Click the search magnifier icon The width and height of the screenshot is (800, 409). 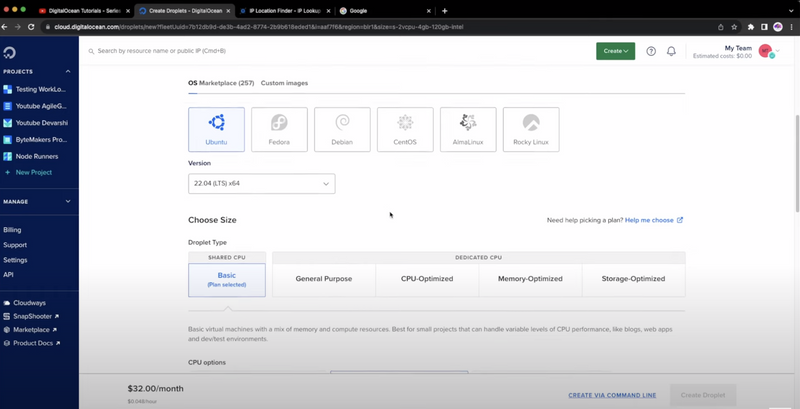point(91,52)
